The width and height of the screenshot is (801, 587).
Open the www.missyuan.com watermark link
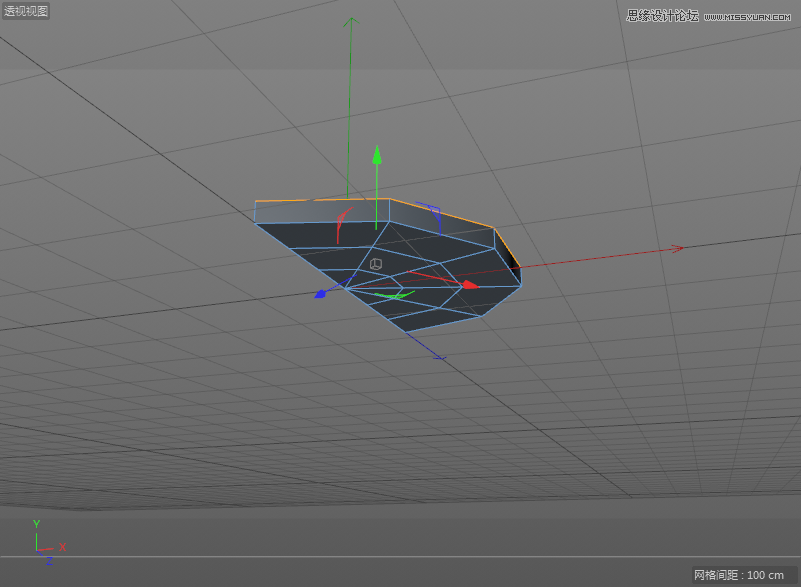(x=745, y=16)
